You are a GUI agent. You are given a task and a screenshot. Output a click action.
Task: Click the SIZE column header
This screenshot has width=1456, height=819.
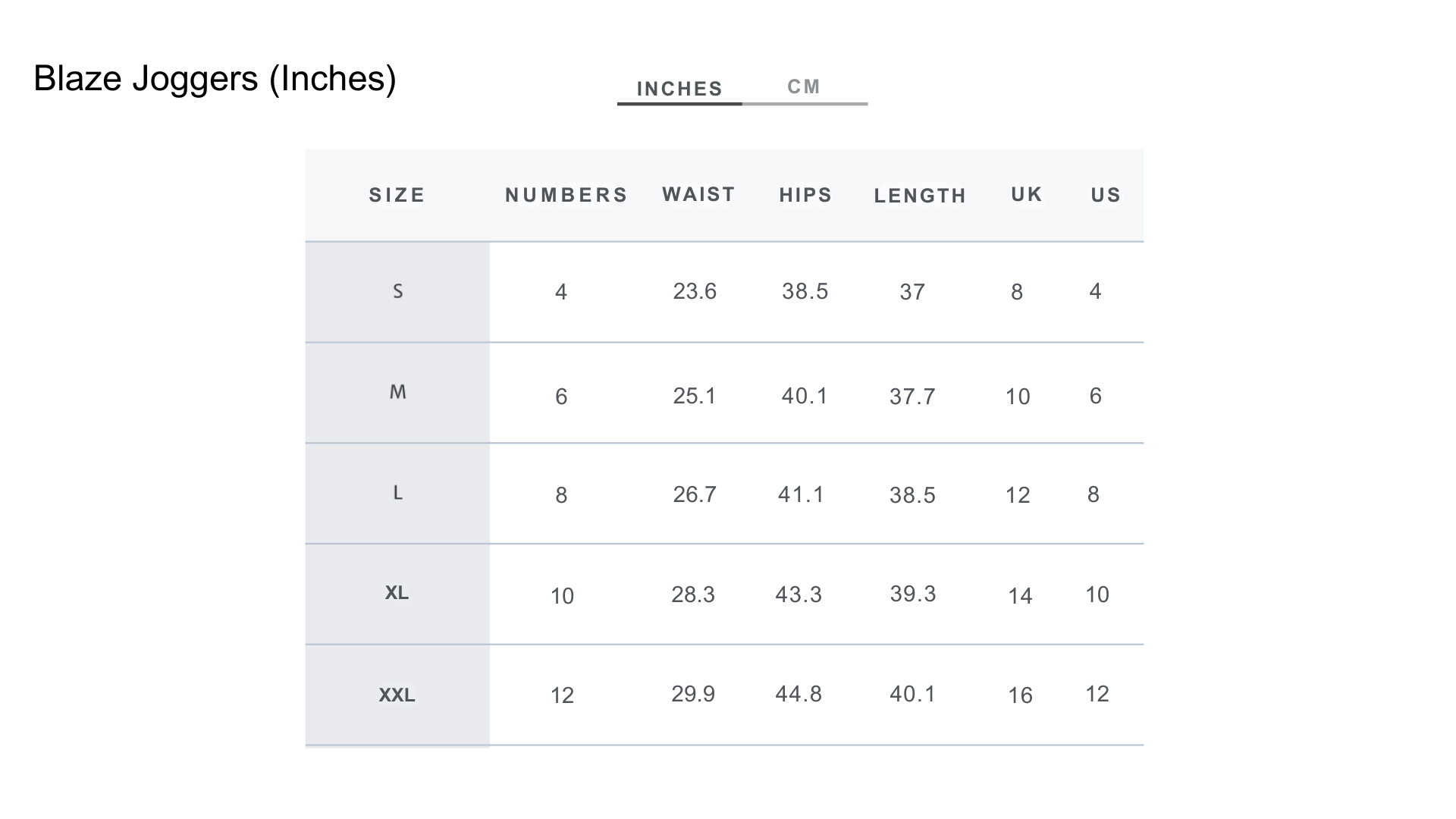(397, 196)
